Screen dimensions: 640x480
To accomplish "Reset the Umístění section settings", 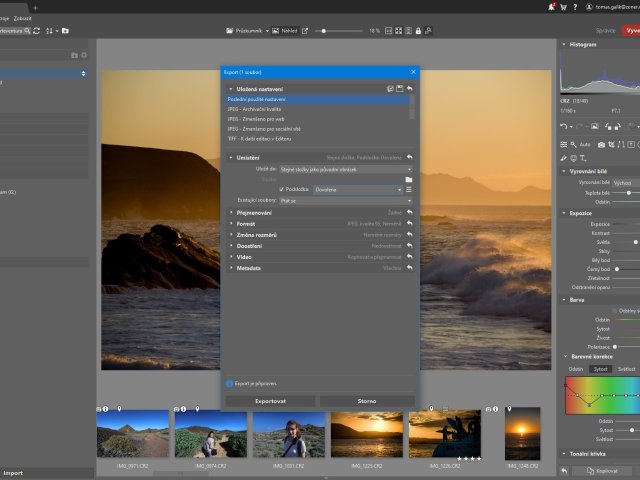I will click(409, 157).
